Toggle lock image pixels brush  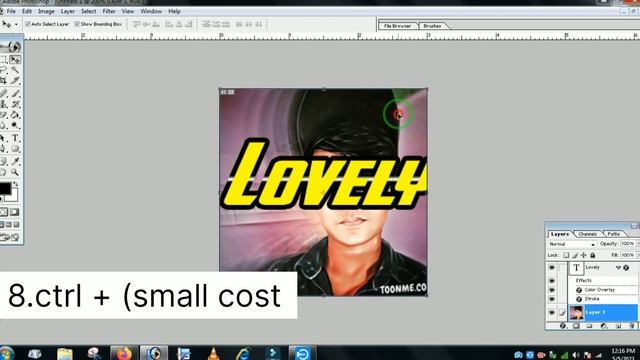point(575,255)
